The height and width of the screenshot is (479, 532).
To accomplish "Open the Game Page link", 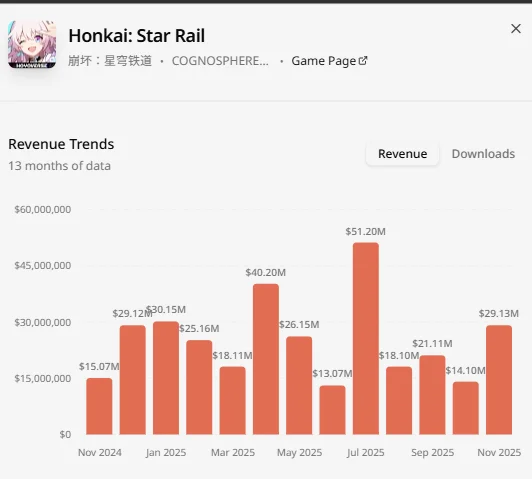I will tap(329, 61).
